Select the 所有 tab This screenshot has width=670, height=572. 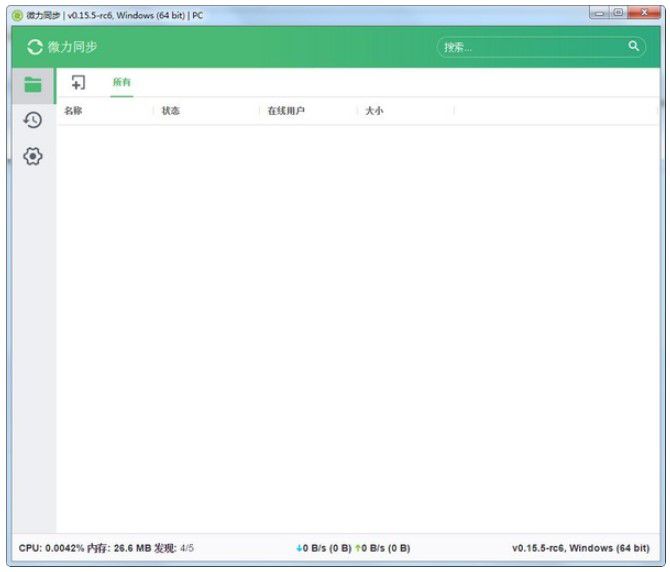point(122,82)
